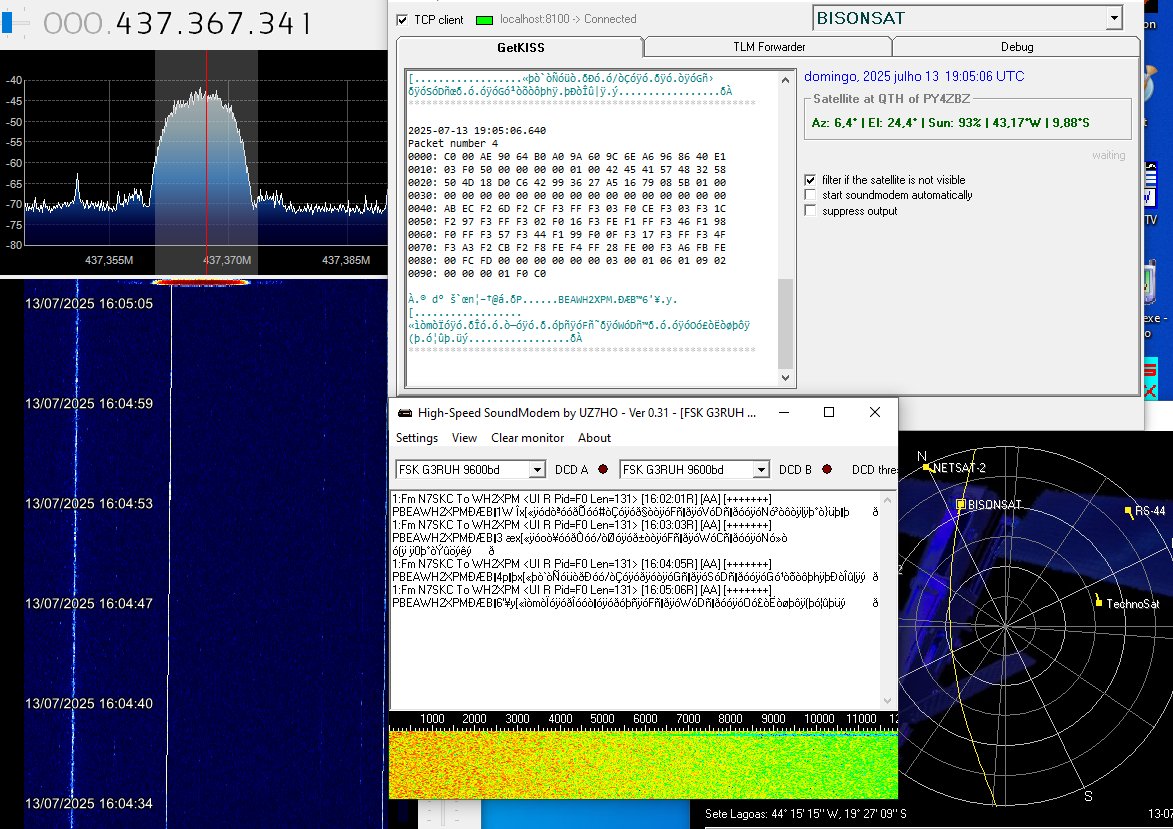Click Clear monitor in the SoundModem window
The height and width of the screenshot is (829, 1173).
click(x=527, y=438)
